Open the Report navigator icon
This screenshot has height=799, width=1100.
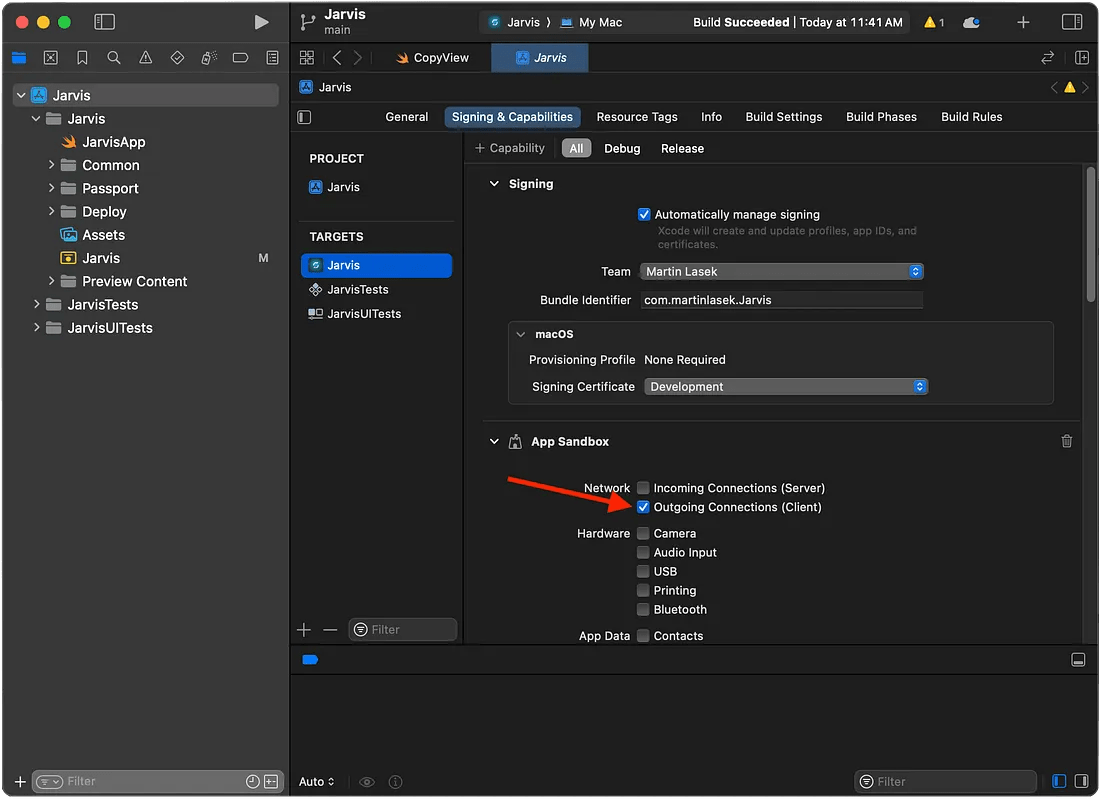tap(272, 58)
